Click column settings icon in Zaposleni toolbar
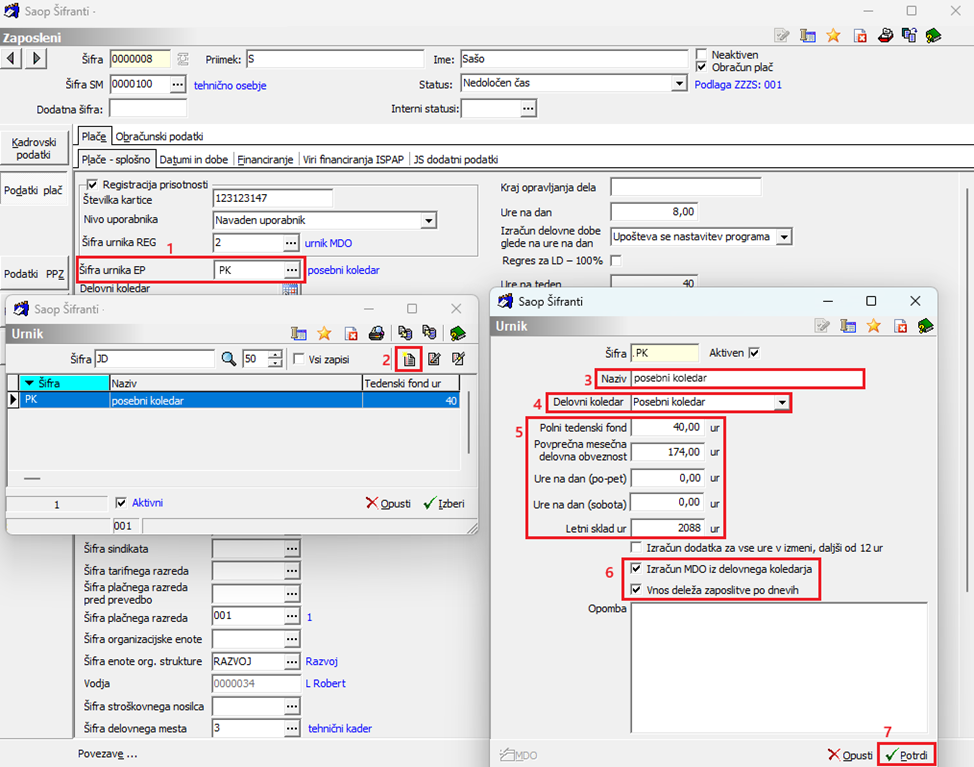Image resolution: width=974 pixels, height=767 pixels. point(808,36)
